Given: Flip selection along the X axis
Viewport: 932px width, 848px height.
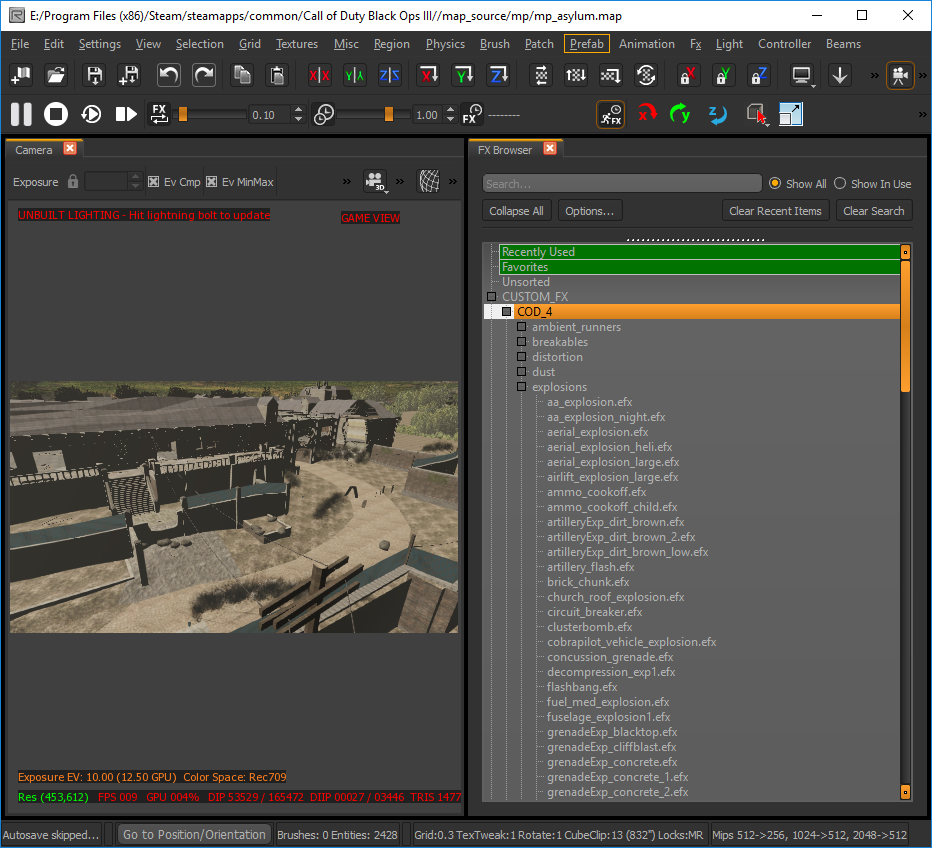Looking at the screenshot, I should (x=319, y=75).
